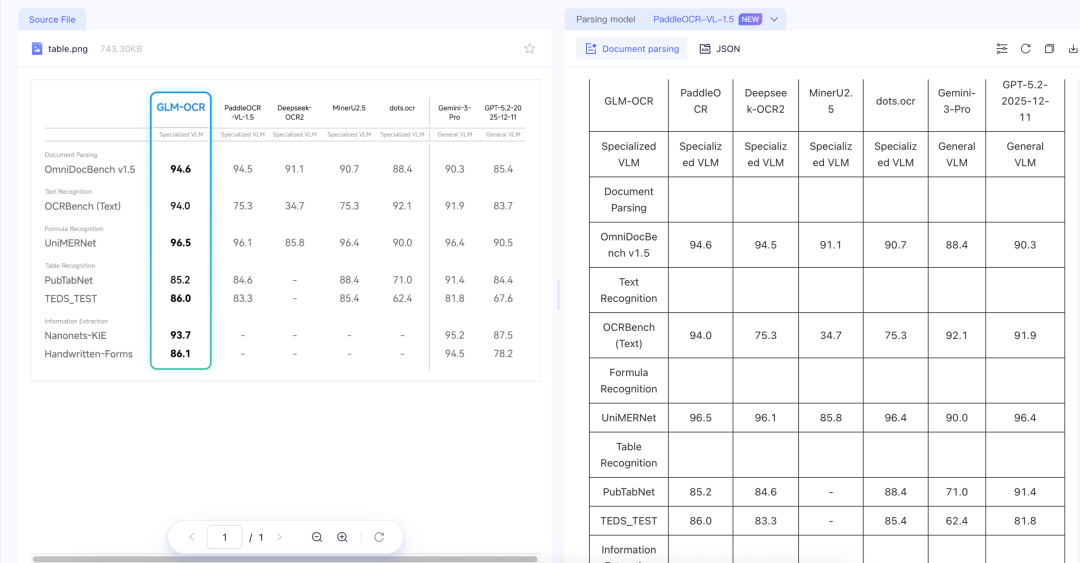Click the source table image preview

(x=285, y=230)
